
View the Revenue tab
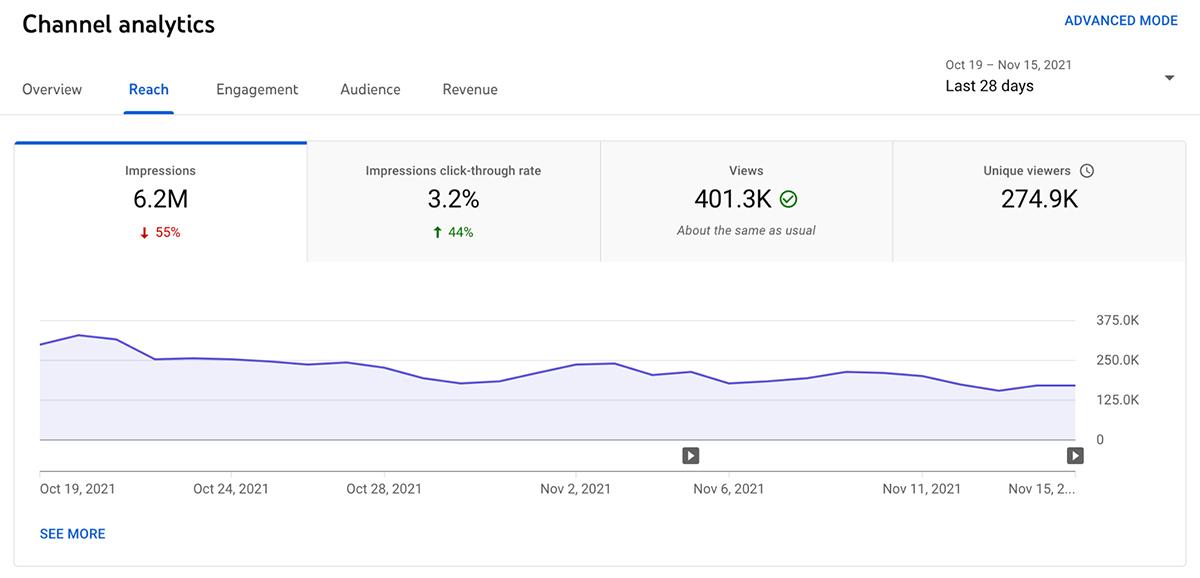click(470, 89)
